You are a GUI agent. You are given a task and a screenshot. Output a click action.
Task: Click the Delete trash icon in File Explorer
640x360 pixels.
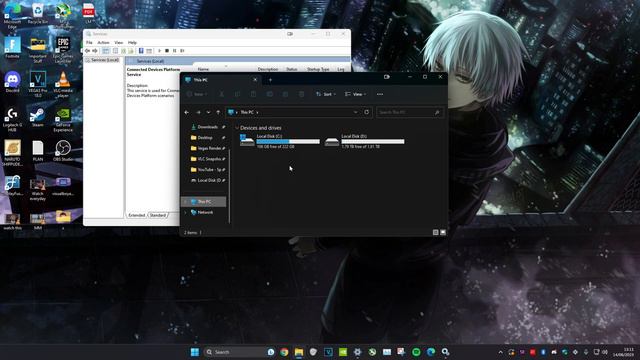point(301,94)
